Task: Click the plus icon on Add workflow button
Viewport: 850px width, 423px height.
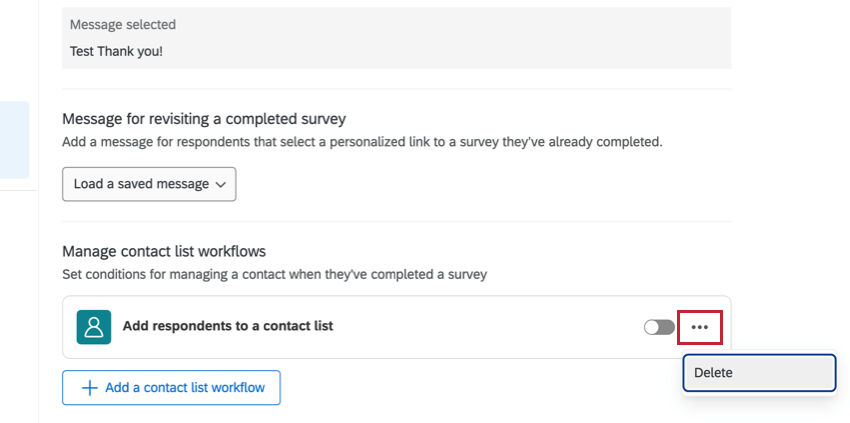Action: click(x=88, y=388)
